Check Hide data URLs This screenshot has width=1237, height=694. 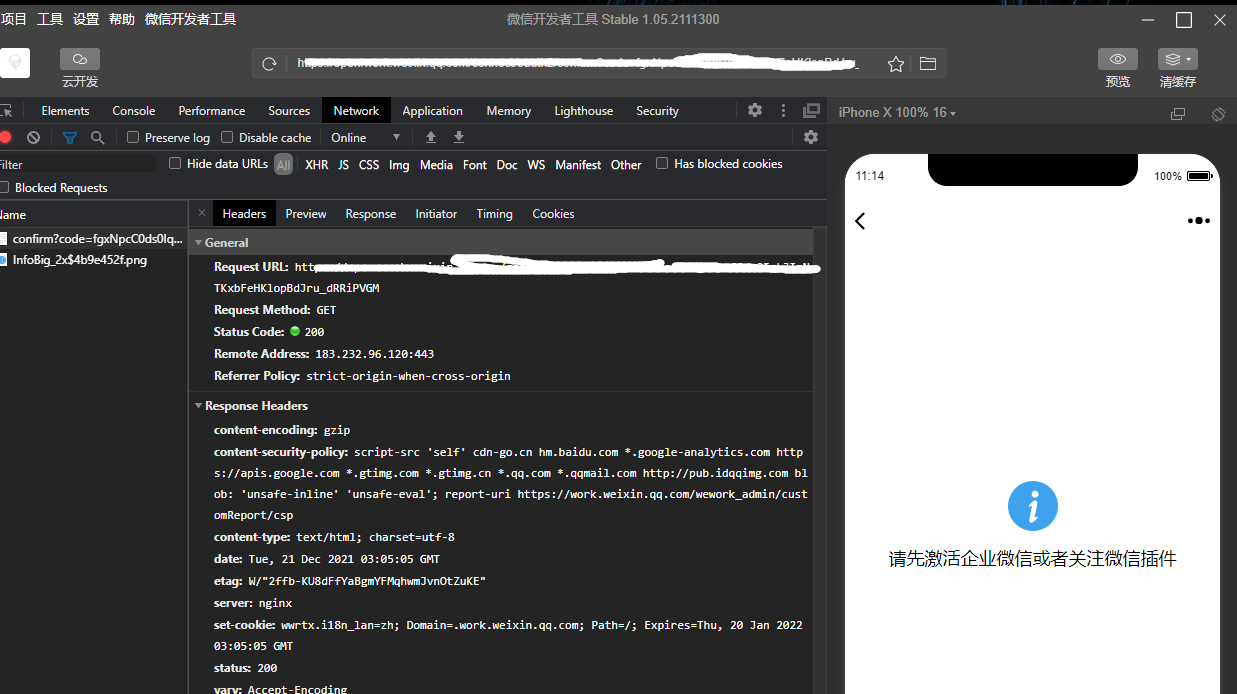175,163
